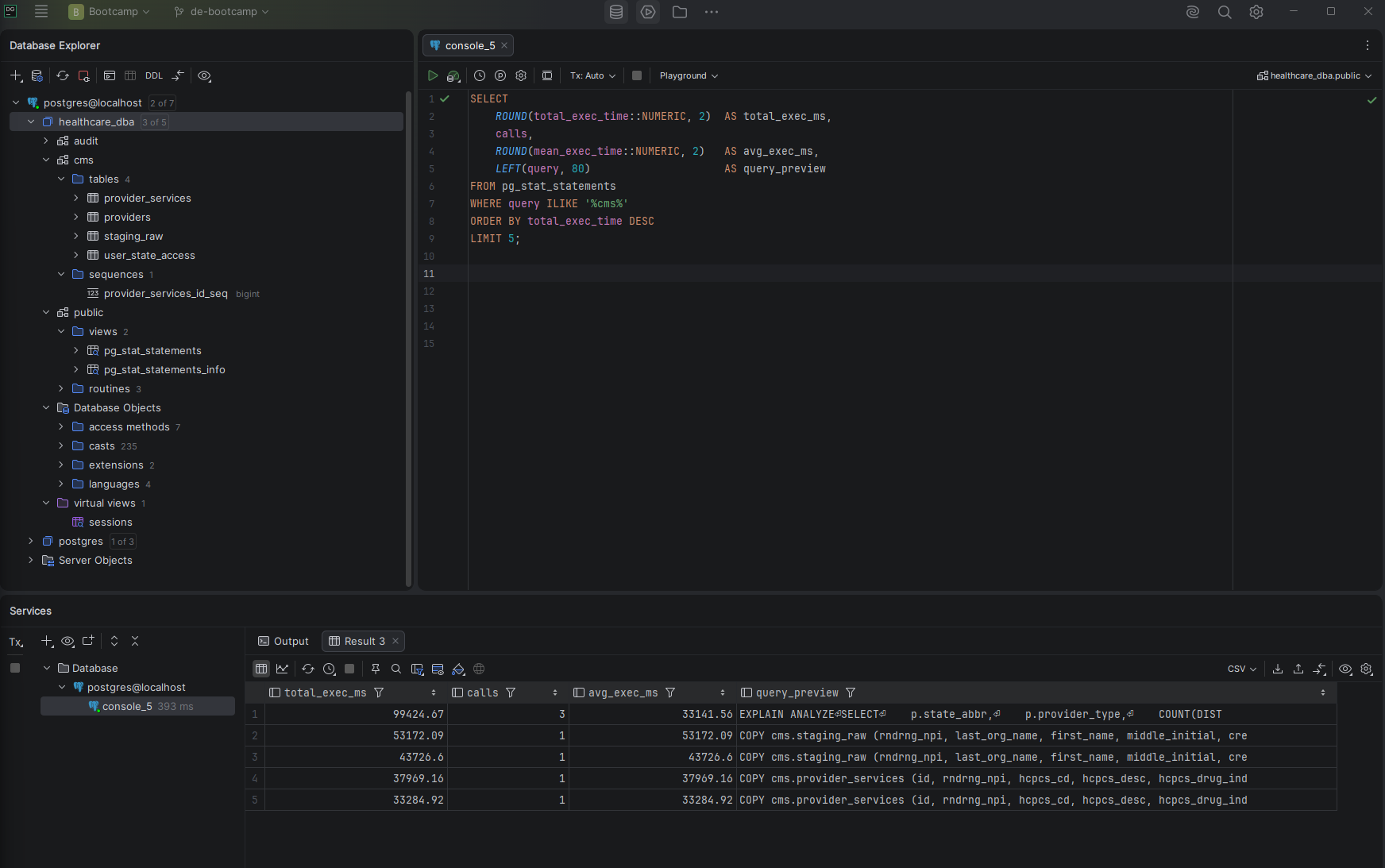This screenshot has width=1385, height=868.
Task: Open the de-bootcamp branch dropdown
Action: coord(222,12)
